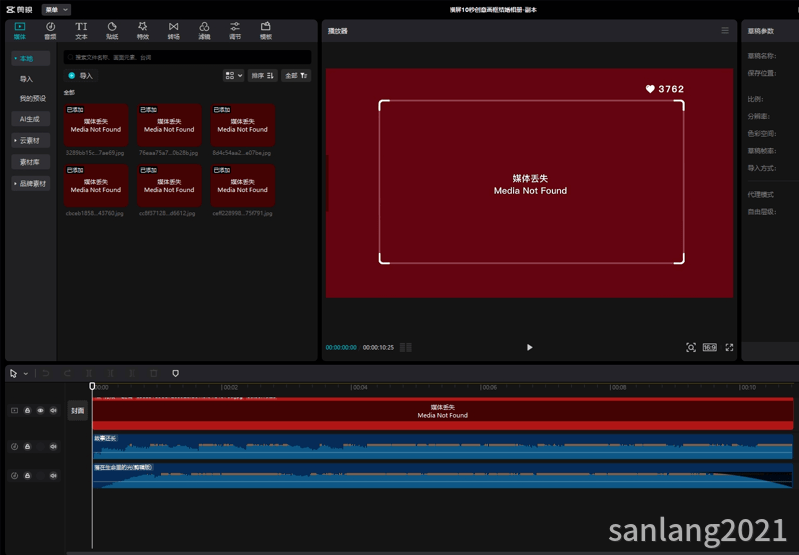Click the video track type icon
Screen dimensions: 799x555
pyautogui.click(x=14, y=411)
